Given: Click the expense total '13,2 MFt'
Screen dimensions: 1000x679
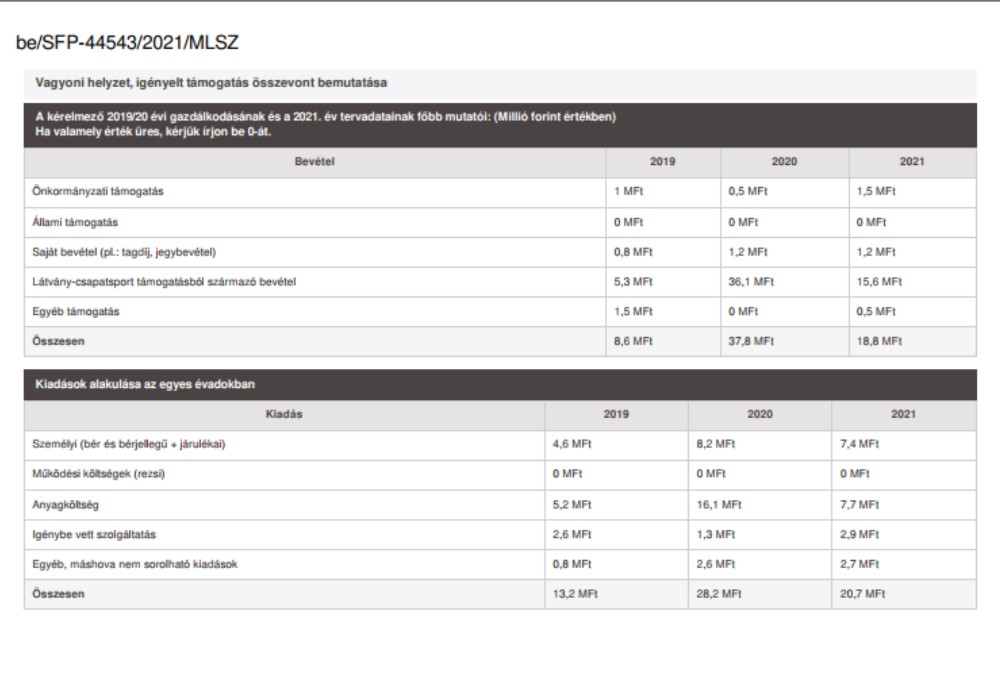Looking at the screenshot, I should tap(575, 594).
